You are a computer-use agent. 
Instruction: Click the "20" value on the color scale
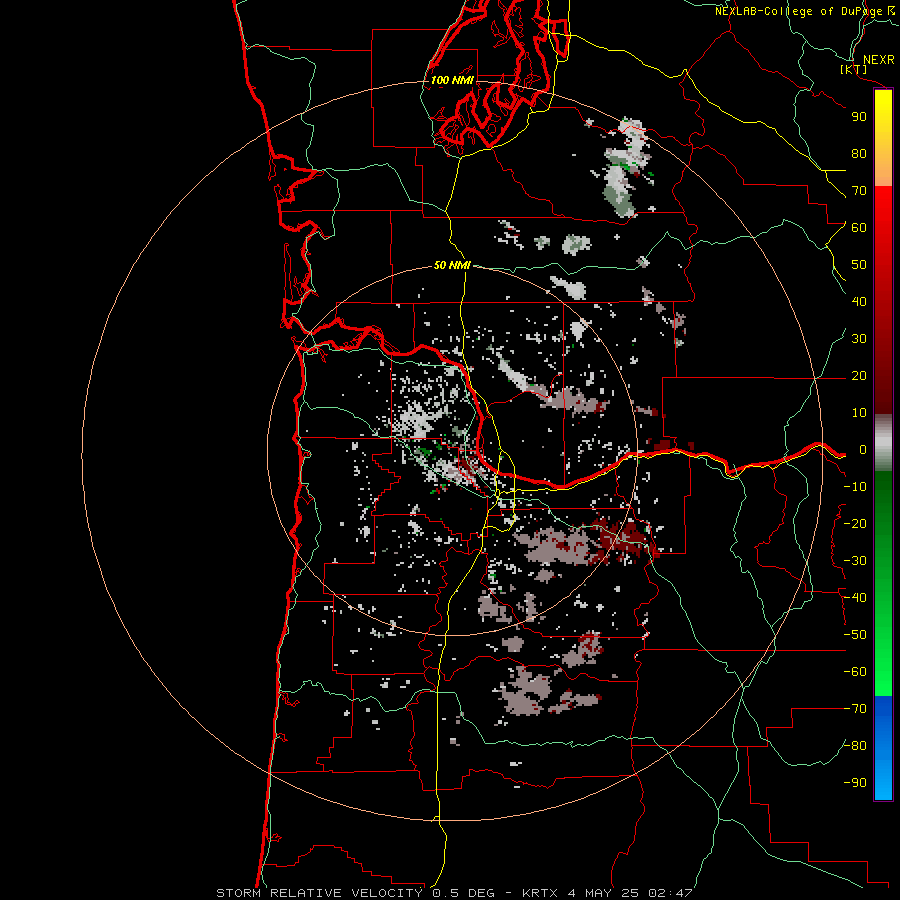(859, 376)
